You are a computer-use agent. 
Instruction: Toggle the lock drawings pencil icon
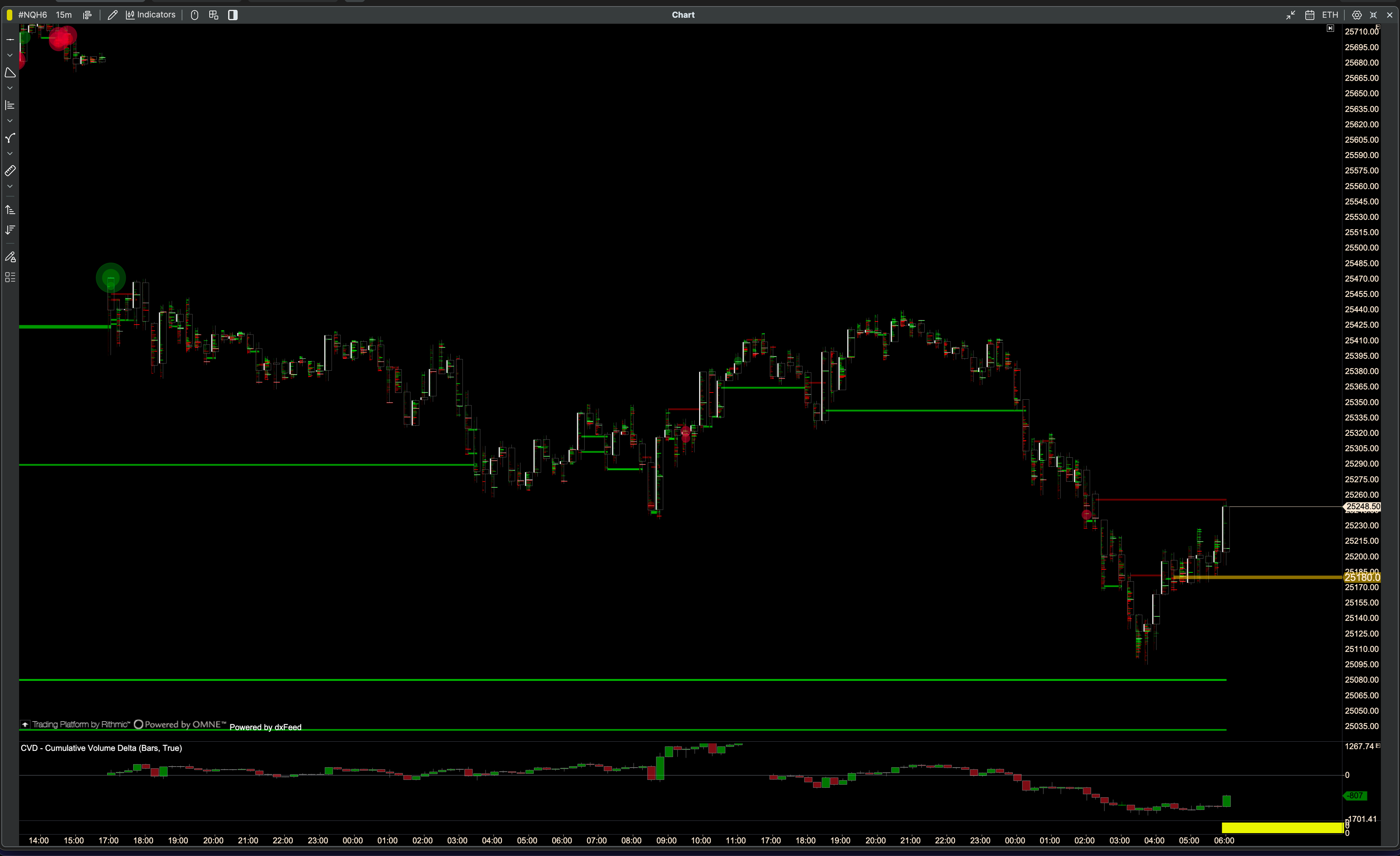tap(10, 257)
